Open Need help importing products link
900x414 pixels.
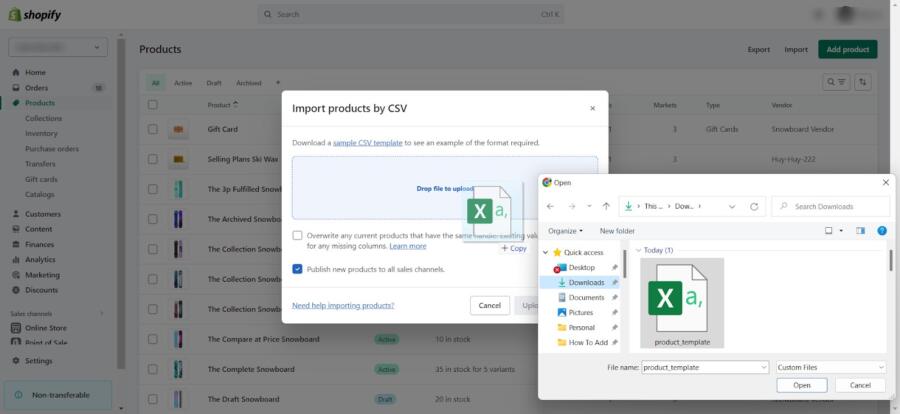[x=343, y=305]
